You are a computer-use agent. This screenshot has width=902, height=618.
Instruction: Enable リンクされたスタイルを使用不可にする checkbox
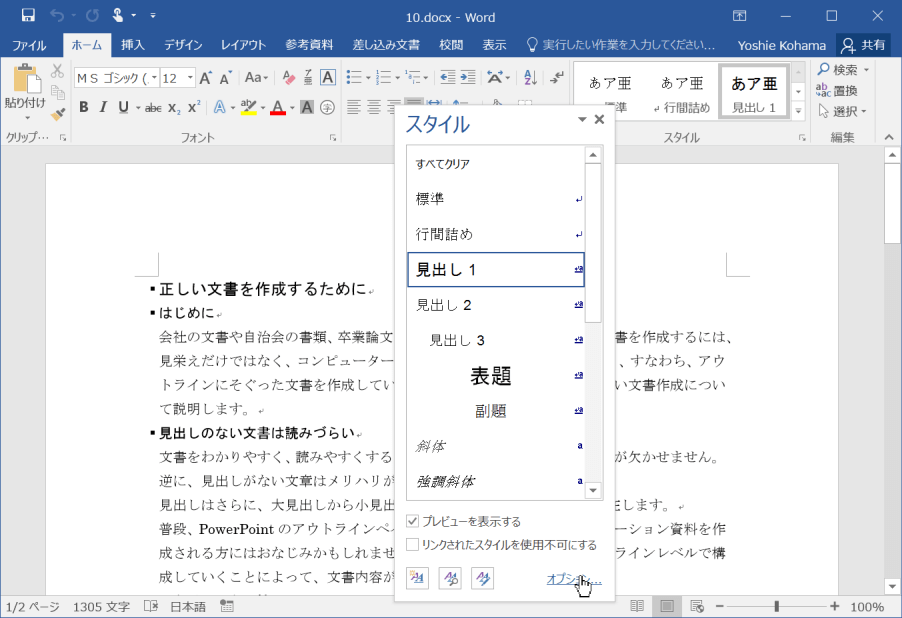pyautogui.click(x=413, y=545)
